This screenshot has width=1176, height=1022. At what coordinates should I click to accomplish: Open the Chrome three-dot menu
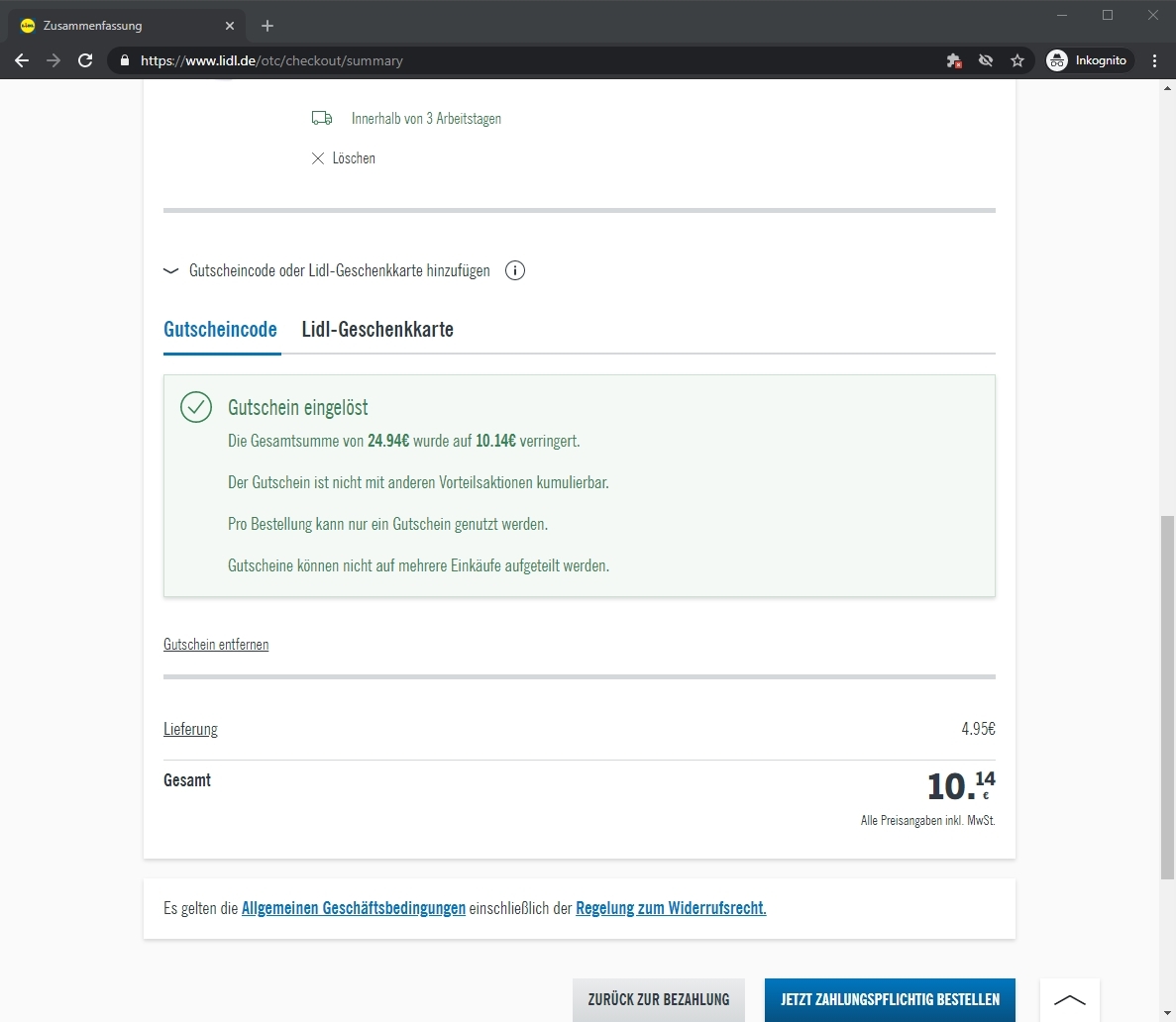pyautogui.click(x=1155, y=60)
